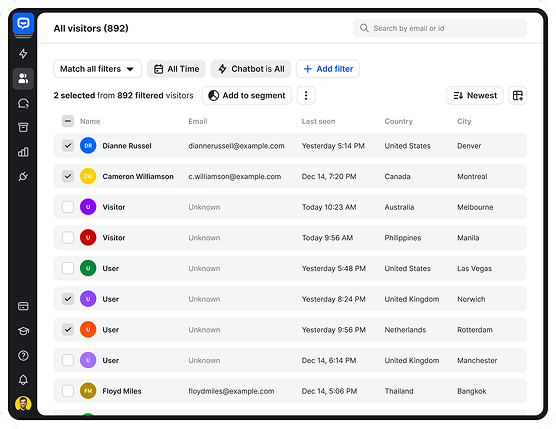This screenshot has width=556, height=429.
Task: Uncheck Dianne Russel's row checkbox
Action: coord(68,146)
